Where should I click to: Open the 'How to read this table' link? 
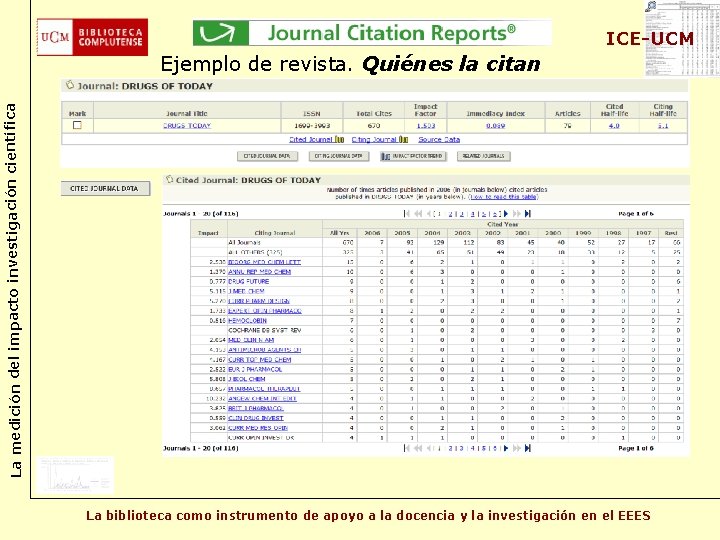tap(504, 197)
